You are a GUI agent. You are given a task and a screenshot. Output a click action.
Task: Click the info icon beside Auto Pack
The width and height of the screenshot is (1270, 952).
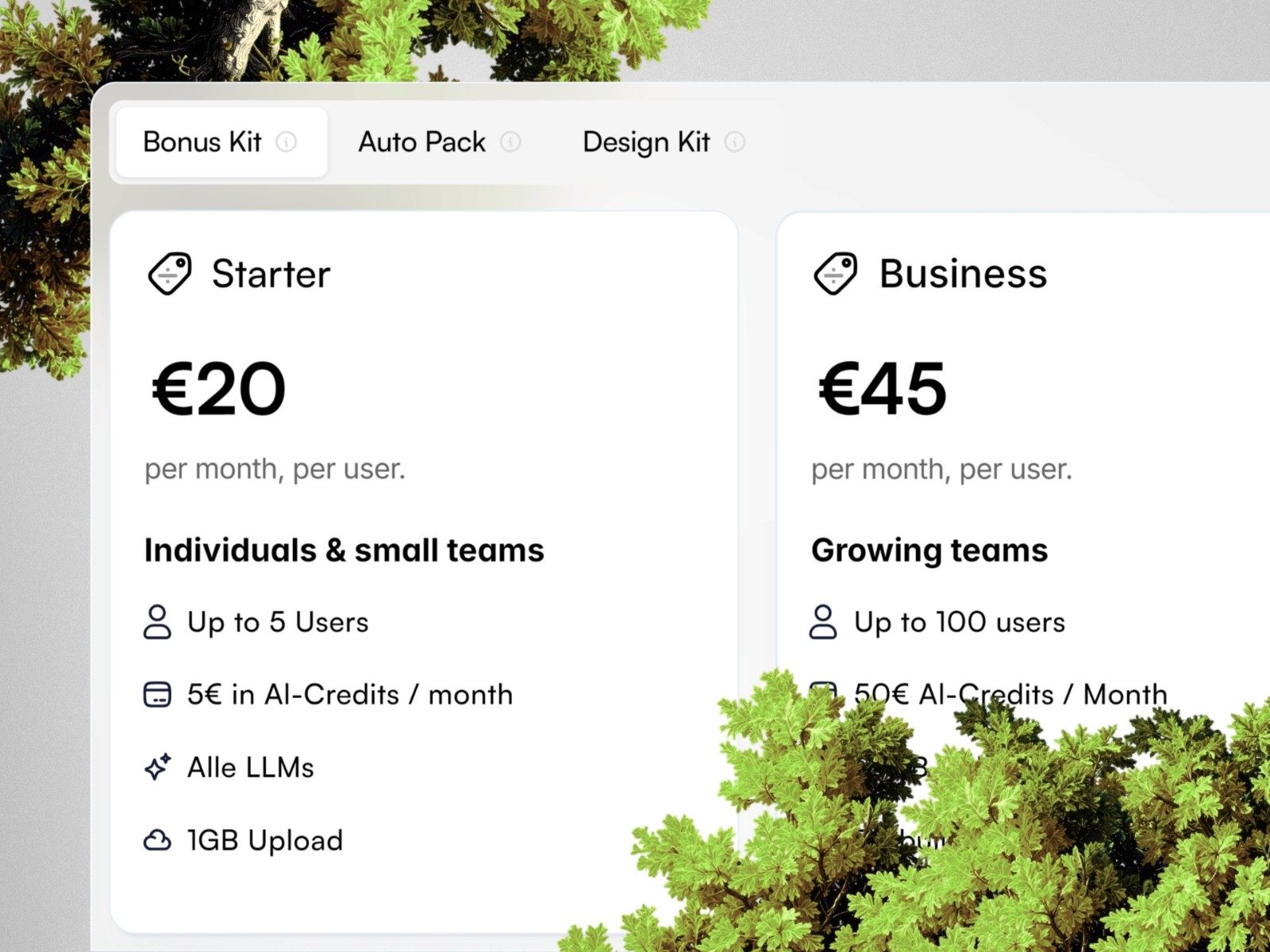510,142
